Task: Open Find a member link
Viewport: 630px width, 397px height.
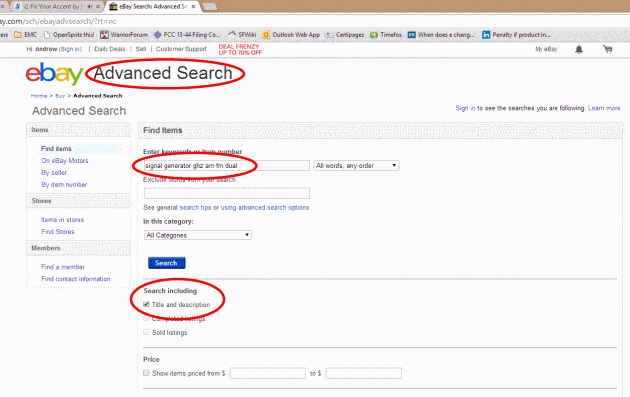Action: pyautogui.click(x=63, y=267)
